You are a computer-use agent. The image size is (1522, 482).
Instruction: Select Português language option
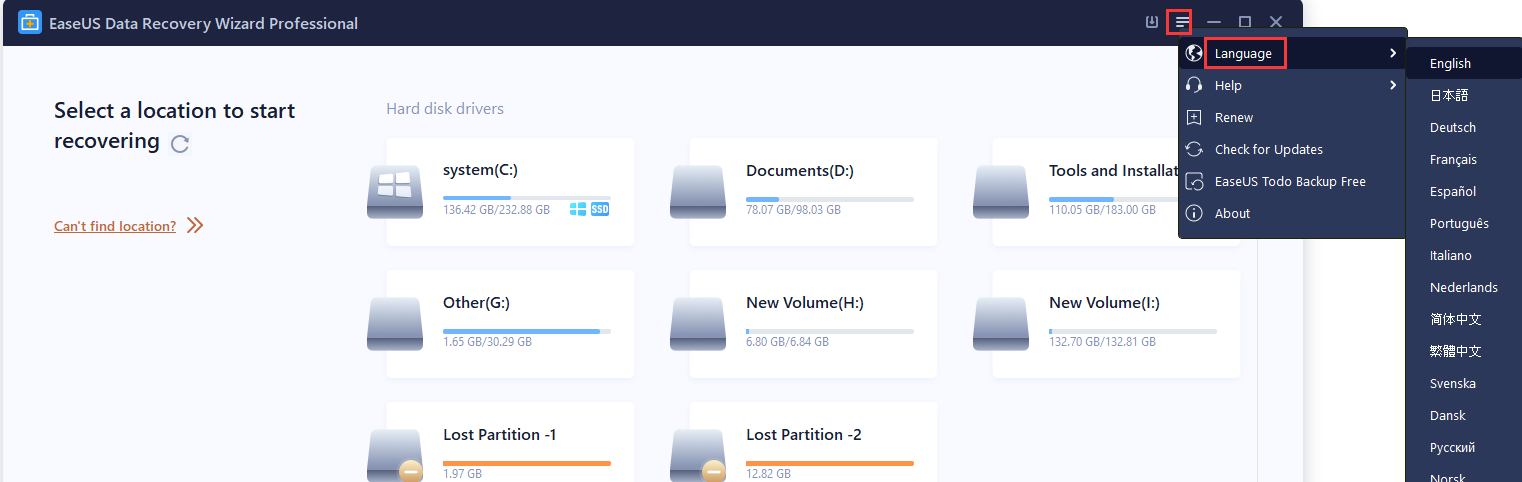coord(1464,223)
